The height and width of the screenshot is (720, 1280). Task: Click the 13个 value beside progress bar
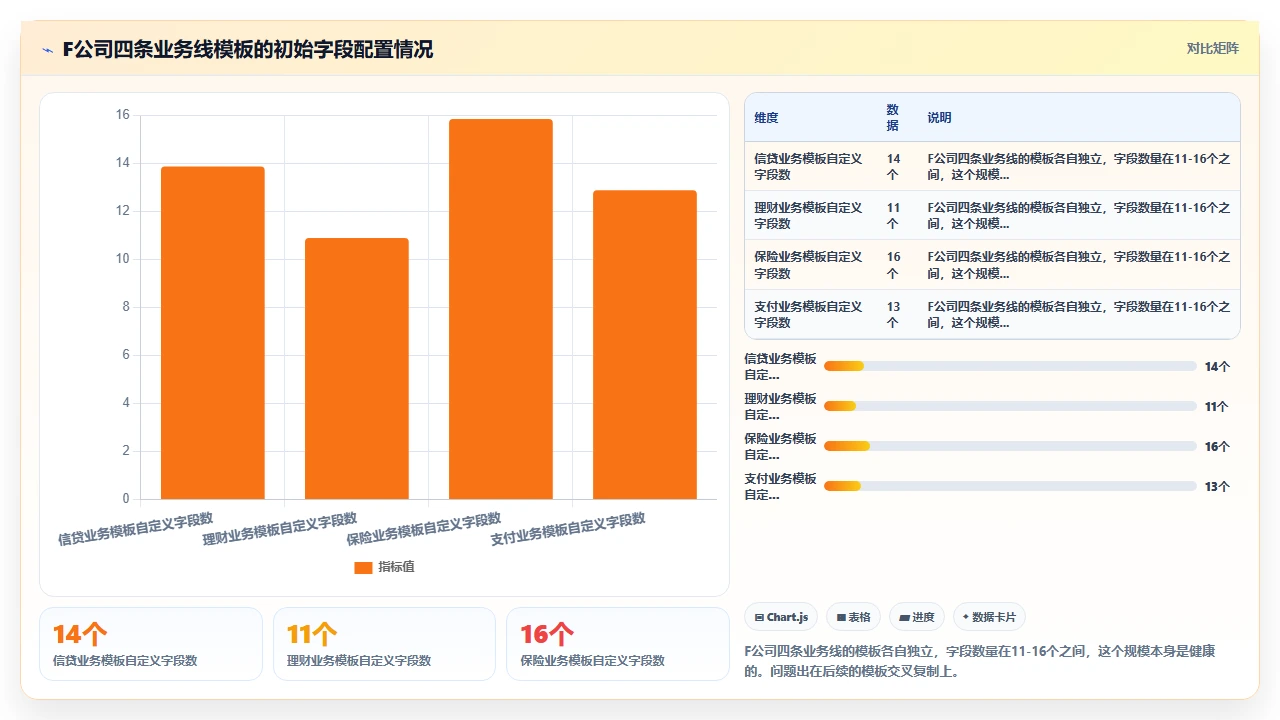tap(1217, 487)
